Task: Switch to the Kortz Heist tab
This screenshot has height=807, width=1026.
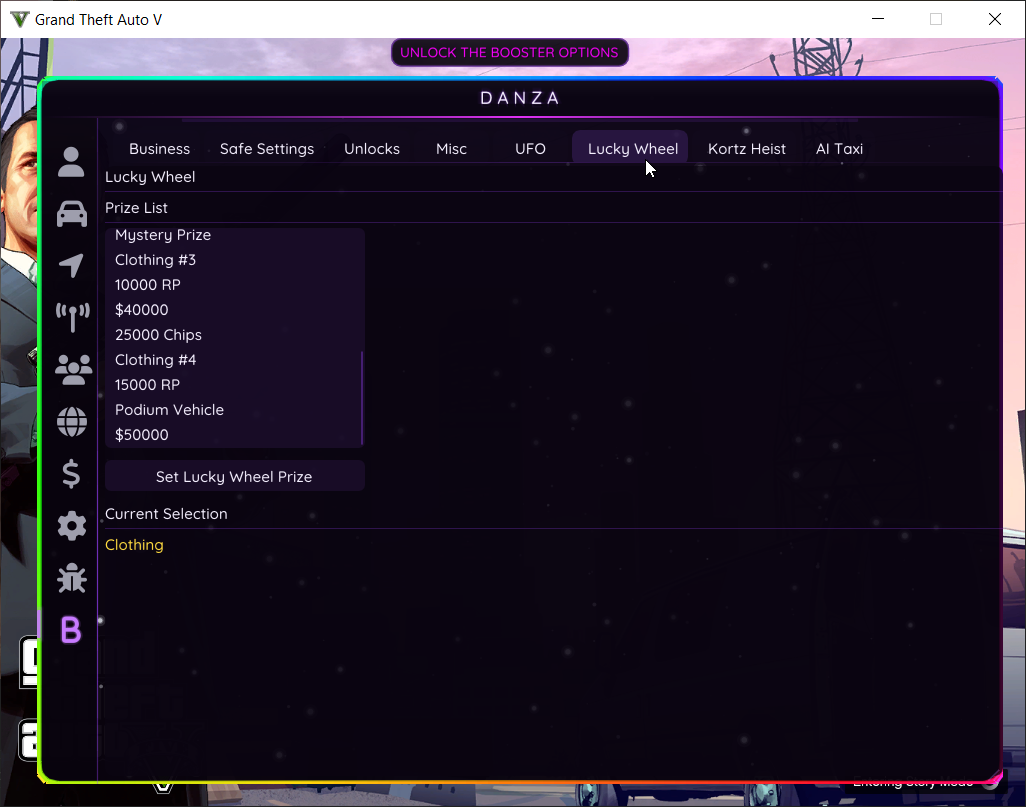Action: [x=747, y=149]
